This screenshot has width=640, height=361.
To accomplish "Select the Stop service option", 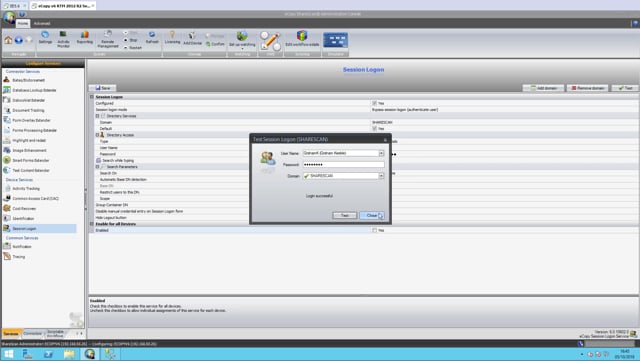I will pos(131,40).
